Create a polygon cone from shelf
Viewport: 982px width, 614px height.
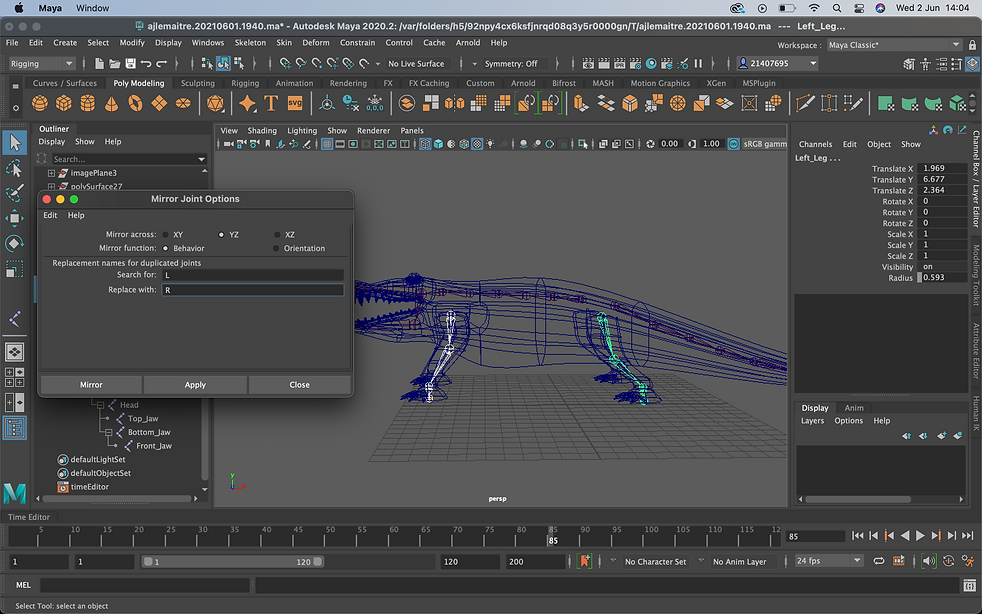coord(111,103)
